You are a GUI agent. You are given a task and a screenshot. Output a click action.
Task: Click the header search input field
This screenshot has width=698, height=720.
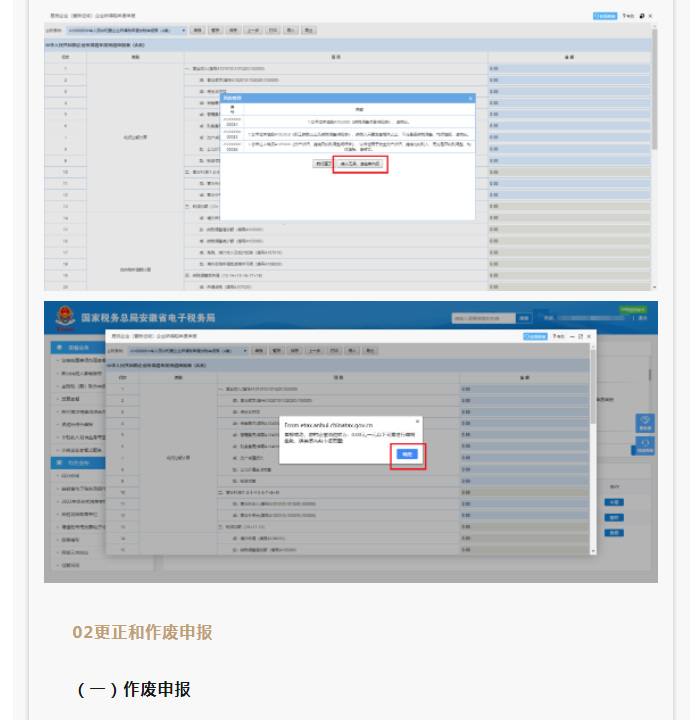coord(484,318)
